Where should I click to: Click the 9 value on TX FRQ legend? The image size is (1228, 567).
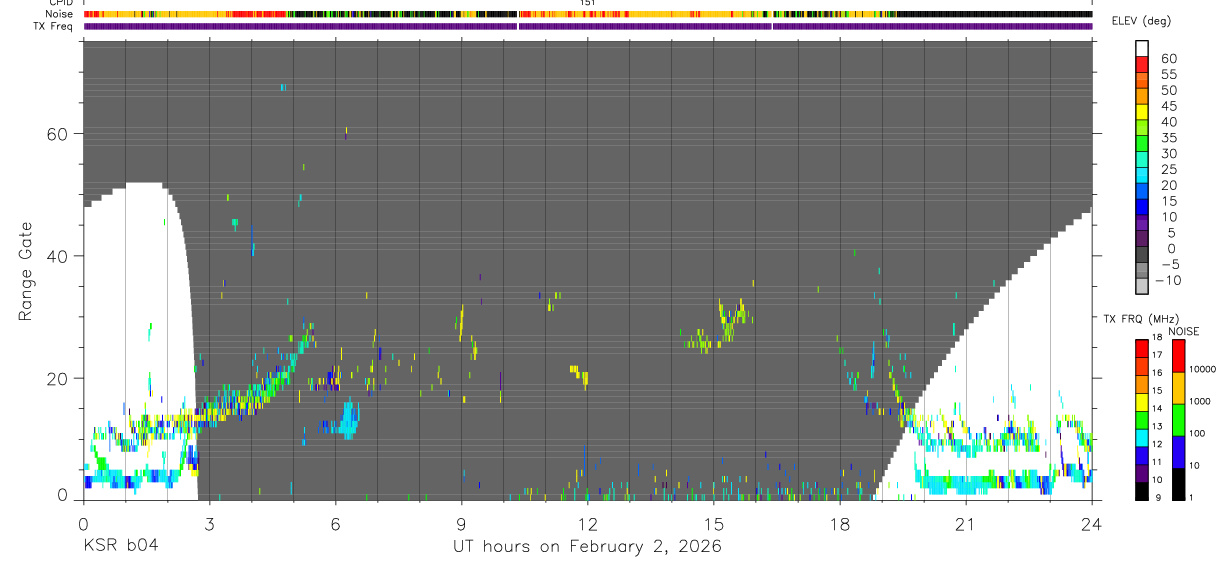coord(1157,498)
